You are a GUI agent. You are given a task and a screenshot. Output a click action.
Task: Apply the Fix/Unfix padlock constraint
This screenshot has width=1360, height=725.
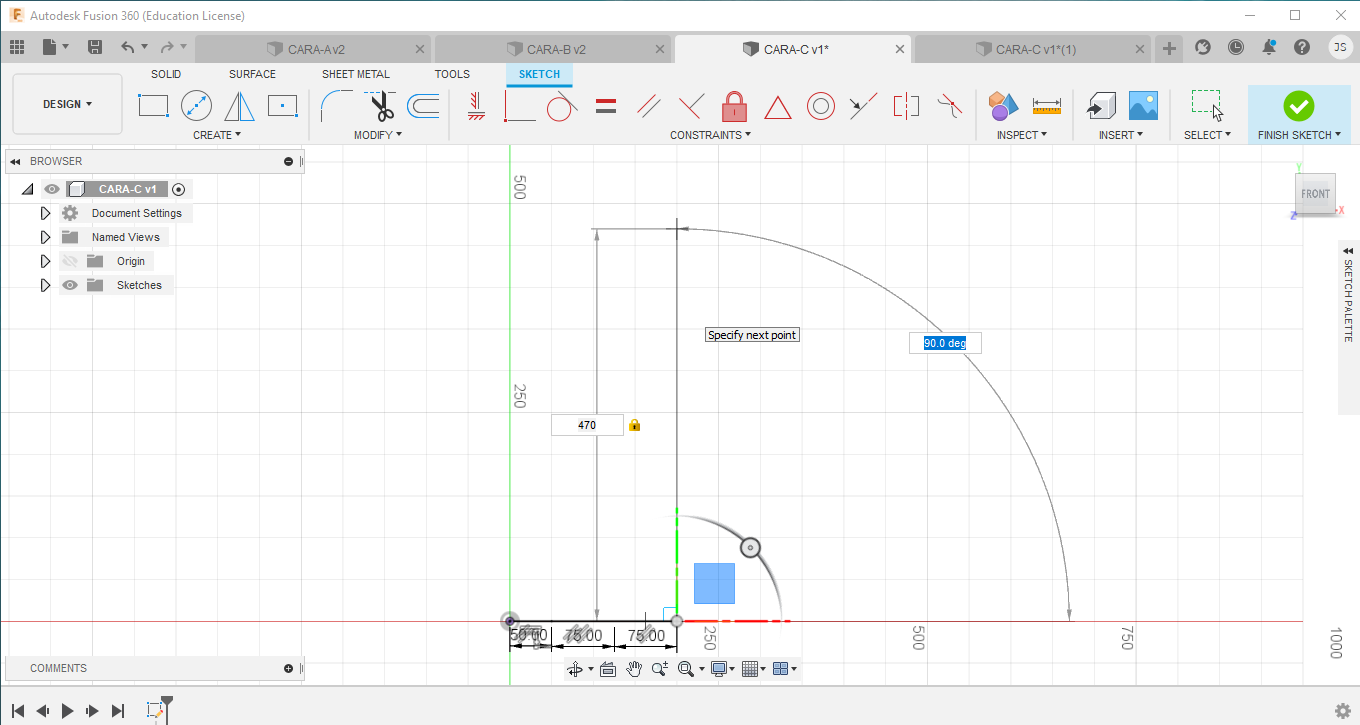[735, 105]
